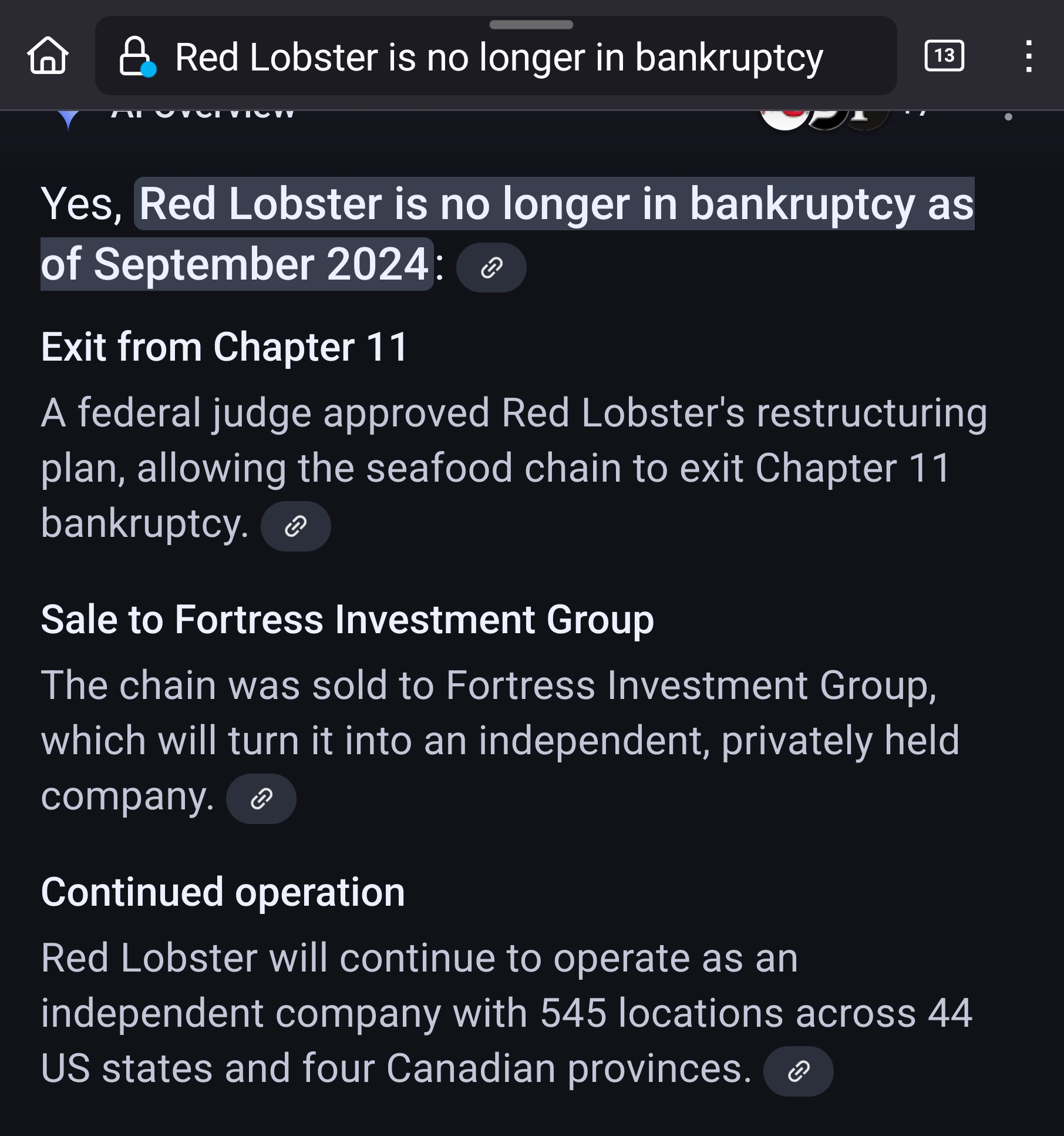Open source link chip after Chapter 11 paragraph

point(295,526)
